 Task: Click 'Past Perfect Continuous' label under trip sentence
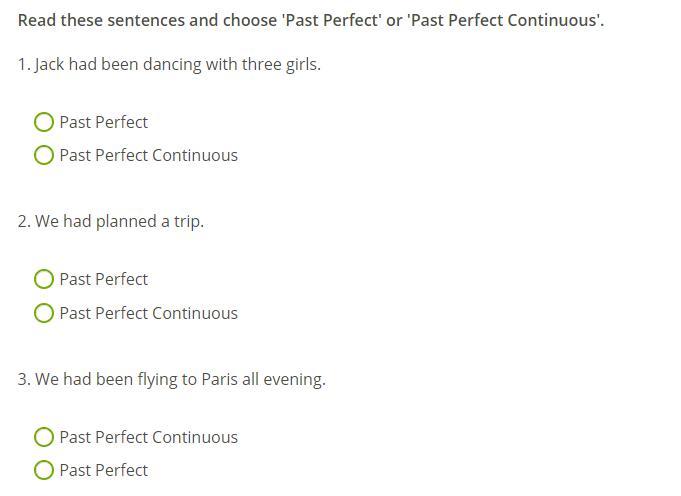[148, 313]
